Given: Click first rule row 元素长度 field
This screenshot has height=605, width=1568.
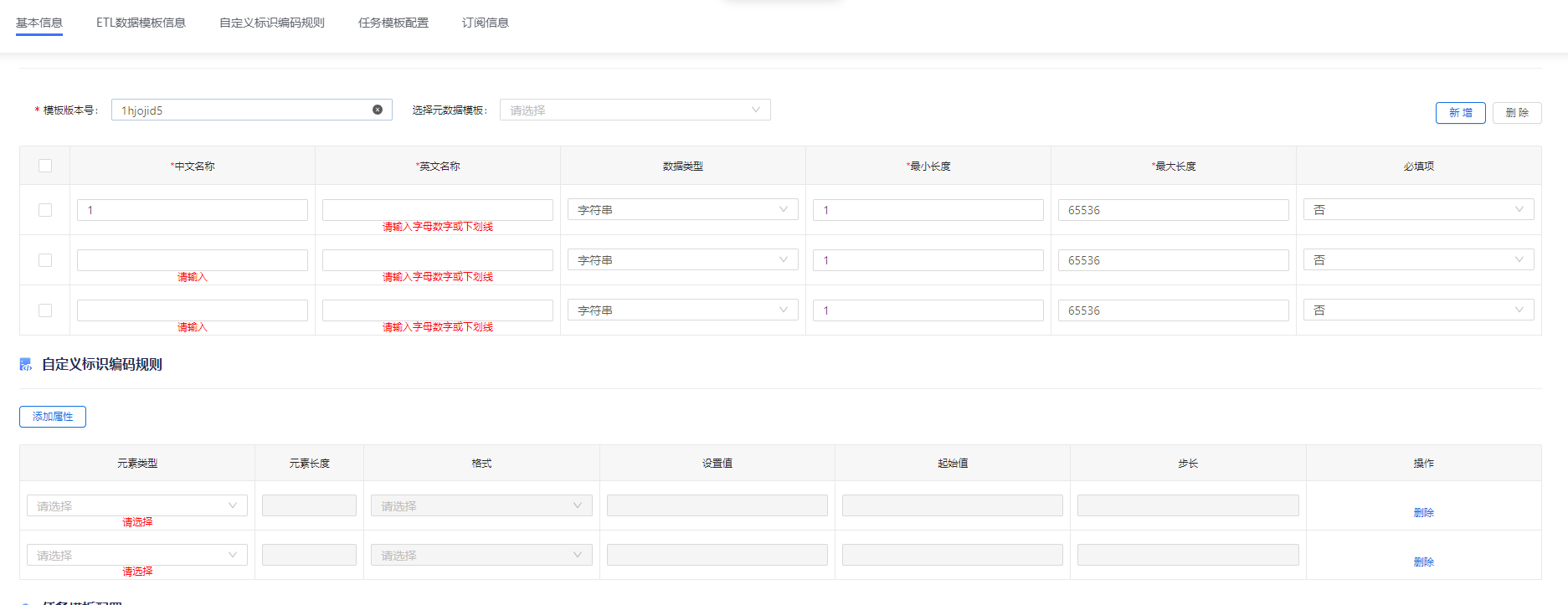Looking at the screenshot, I should coord(309,505).
